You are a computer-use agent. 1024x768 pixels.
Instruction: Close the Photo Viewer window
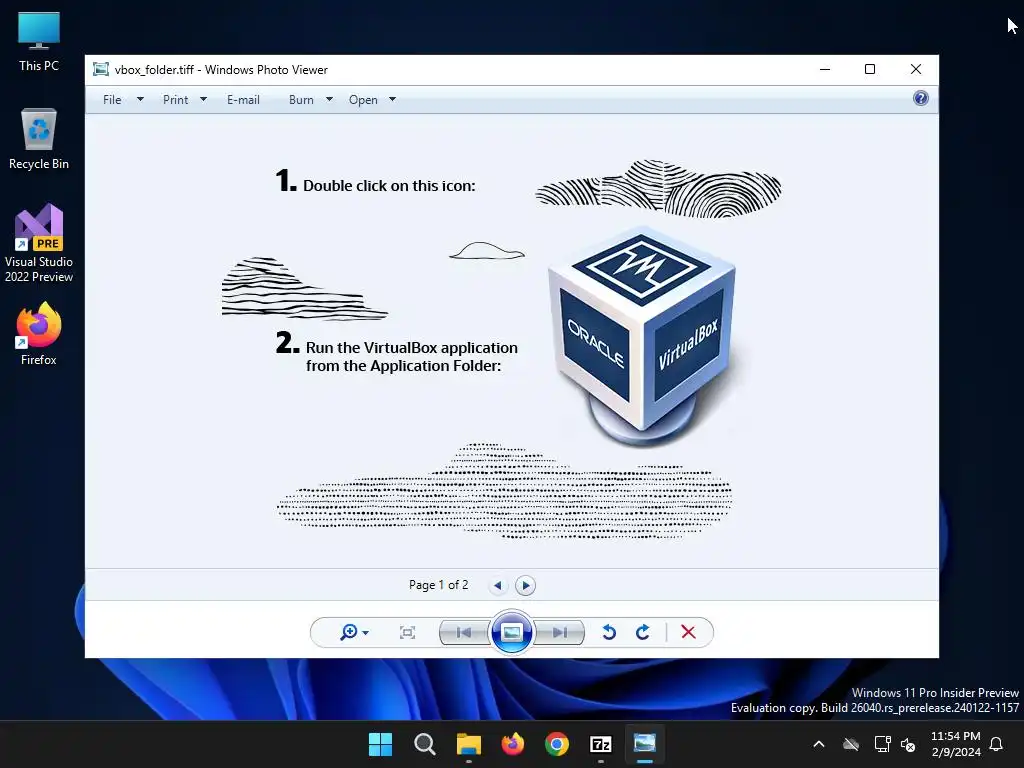(x=916, y=69)
